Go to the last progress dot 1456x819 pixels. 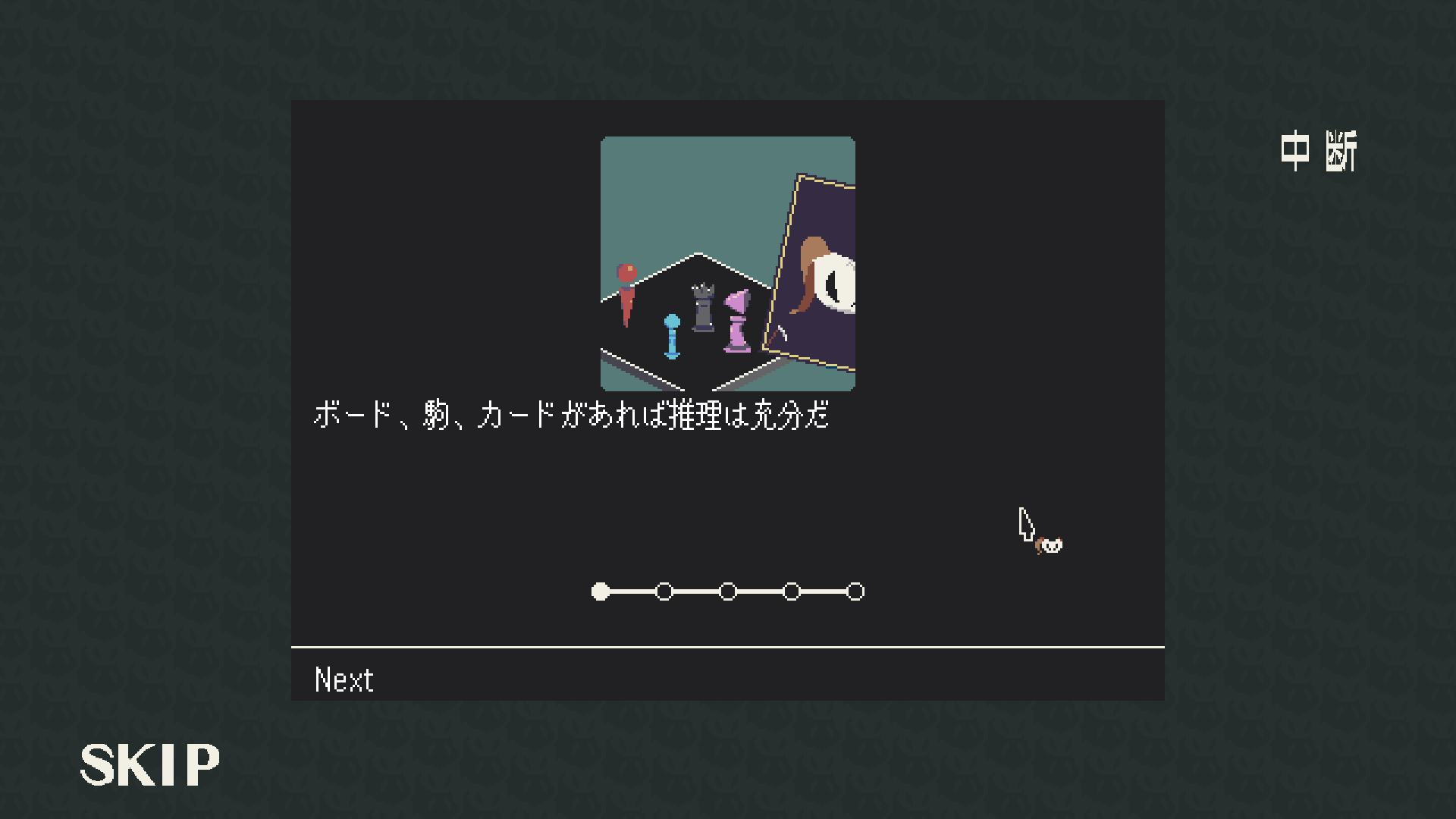click(855, 591)
